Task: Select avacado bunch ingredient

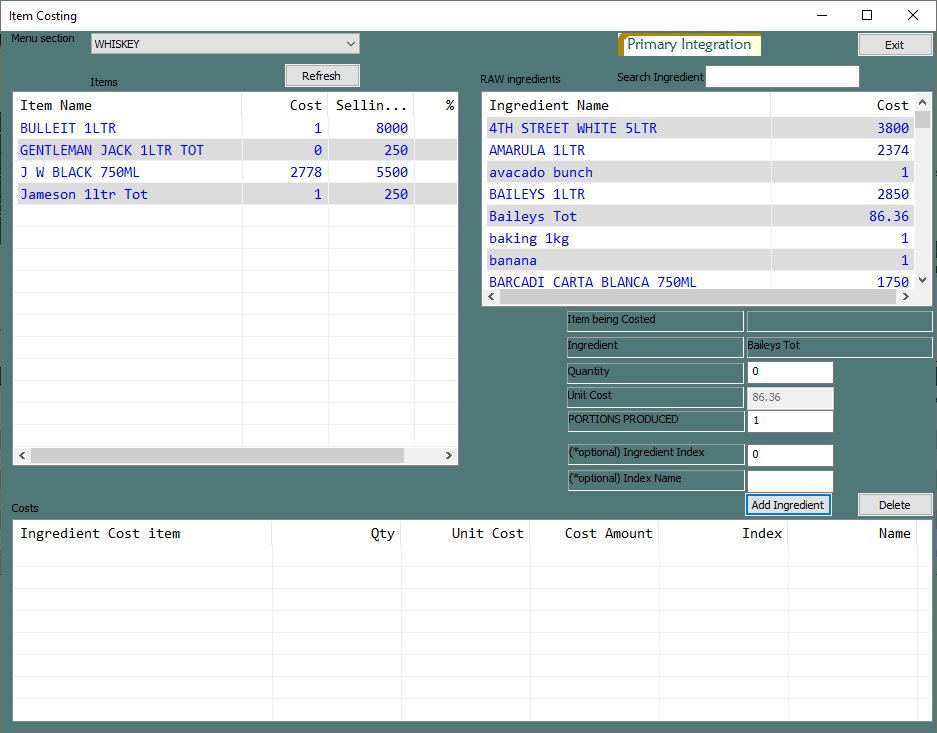Action: pyautogui.click(x=699, y=172)
